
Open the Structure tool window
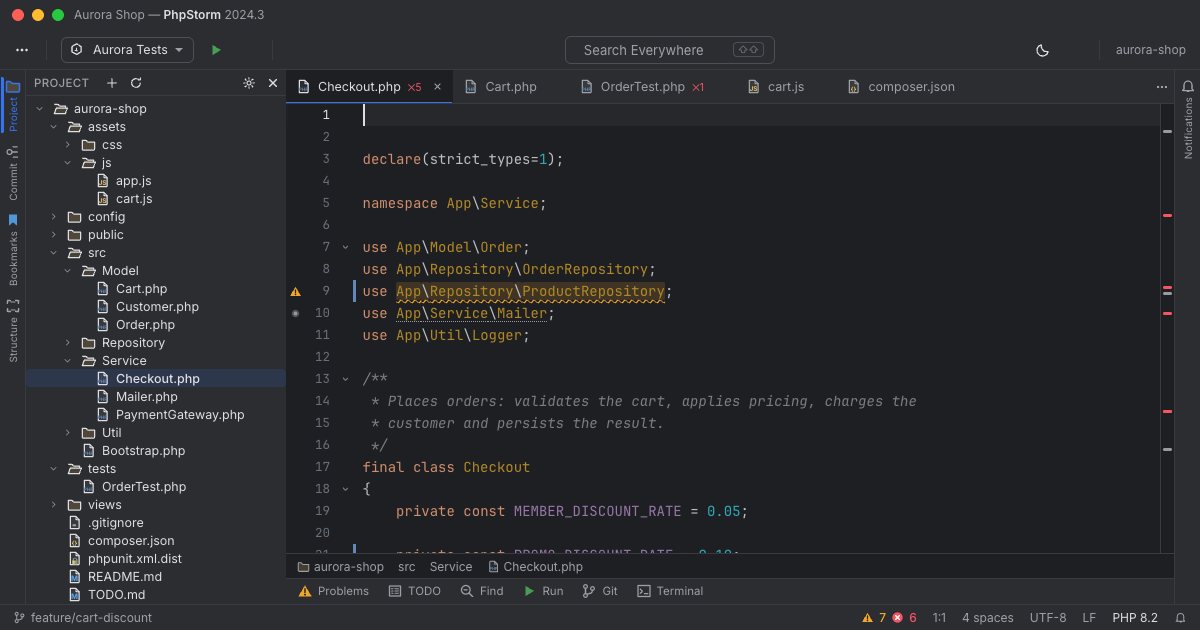(x=13, y=331)
